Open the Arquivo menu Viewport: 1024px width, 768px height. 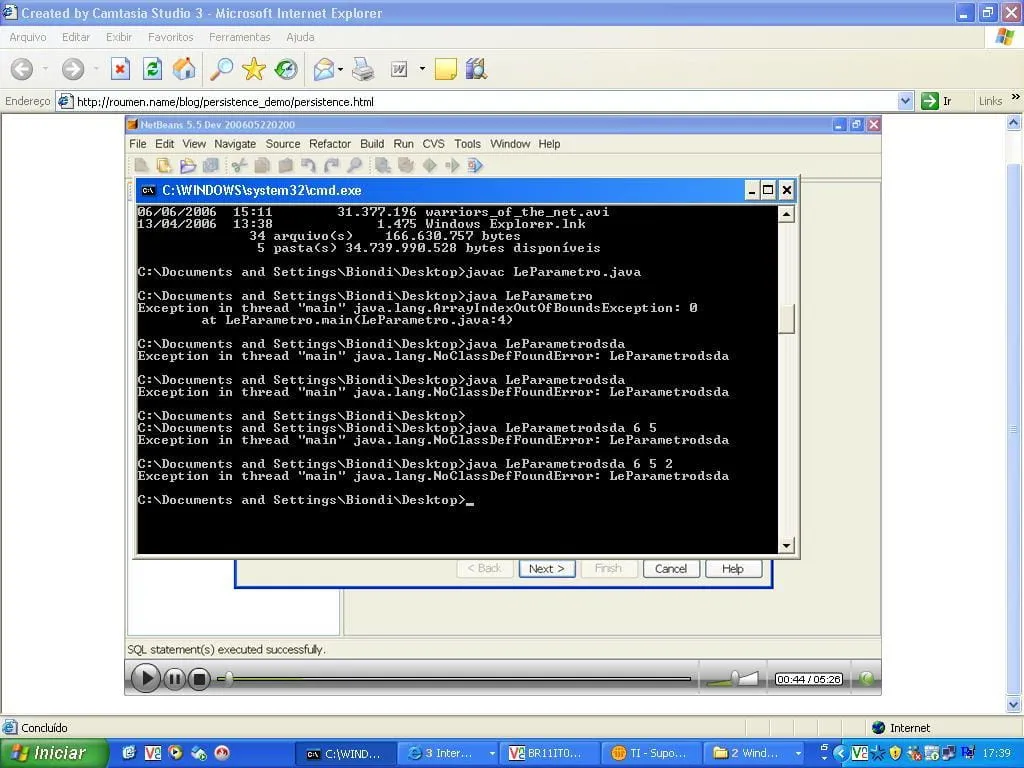[x=27, y=37]
